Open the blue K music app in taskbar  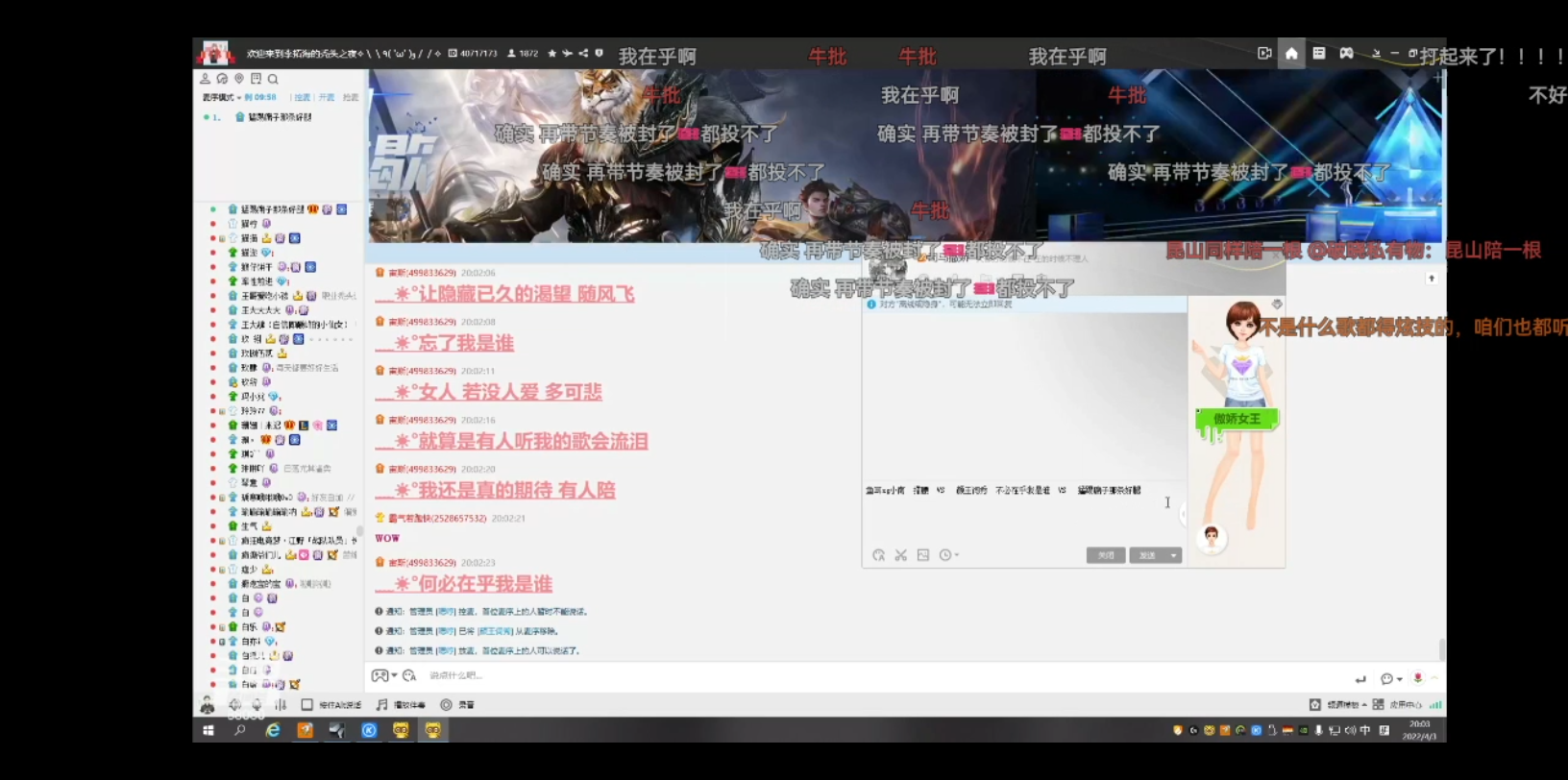coord(369,730)
